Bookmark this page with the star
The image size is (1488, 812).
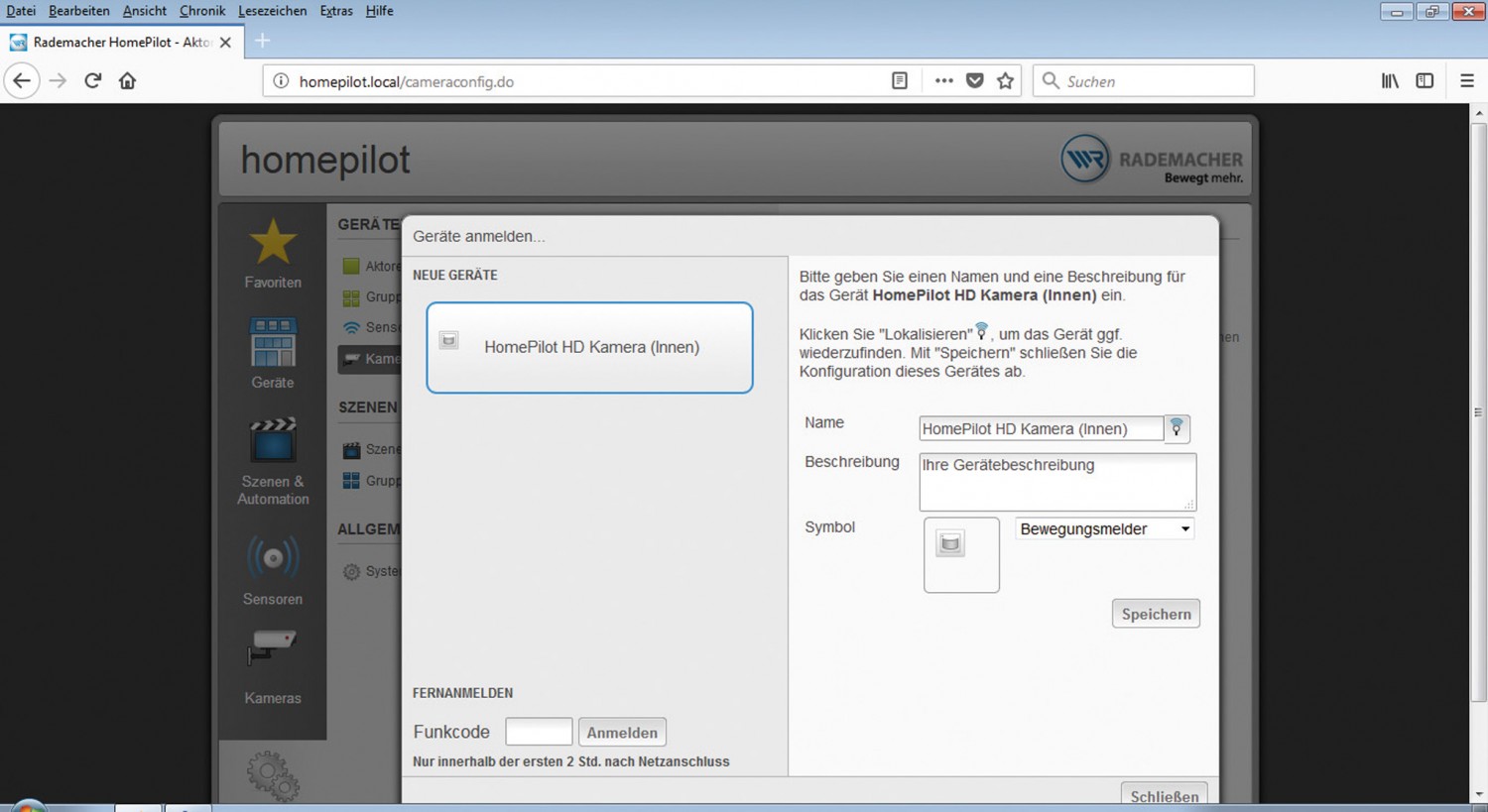pos(1006,81)
